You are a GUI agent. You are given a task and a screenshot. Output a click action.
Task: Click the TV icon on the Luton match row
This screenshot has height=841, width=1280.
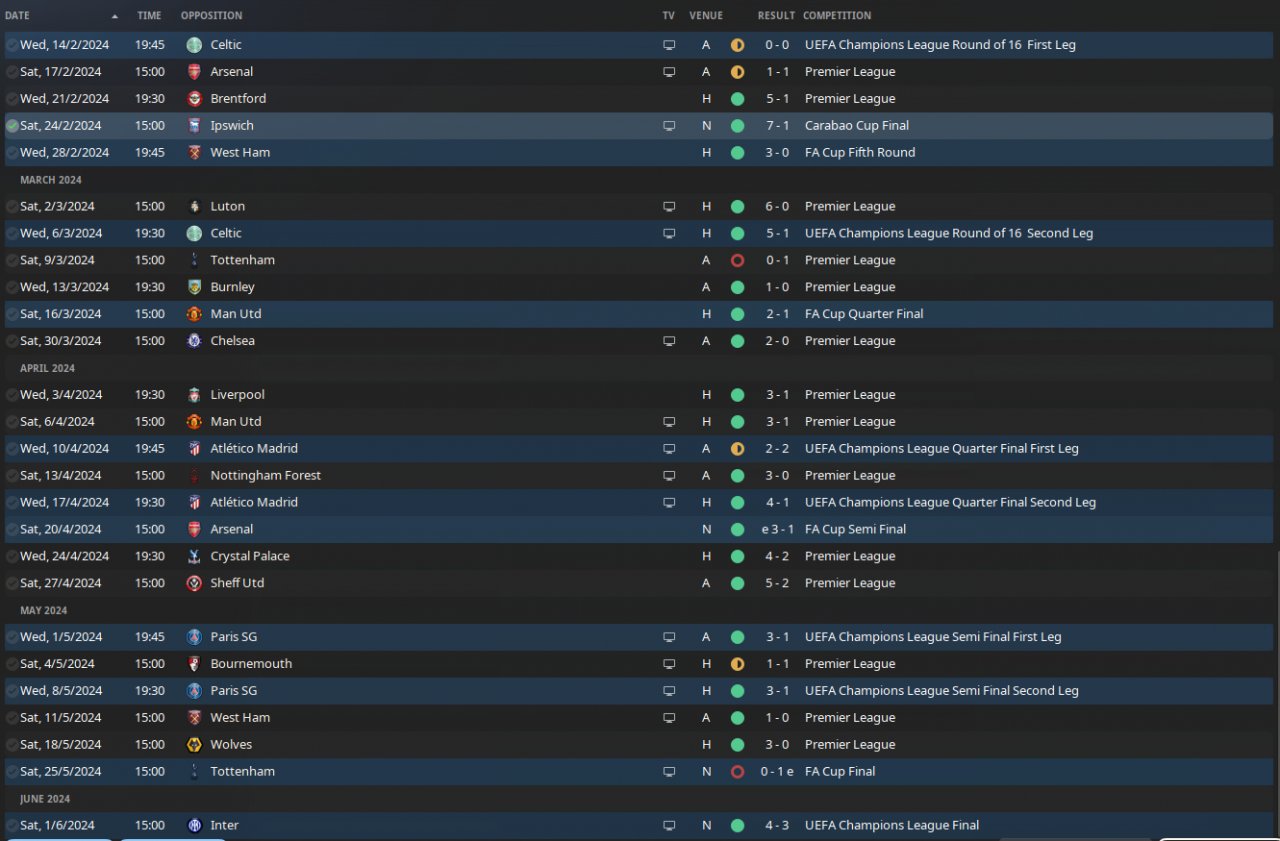tap(669, 207)
